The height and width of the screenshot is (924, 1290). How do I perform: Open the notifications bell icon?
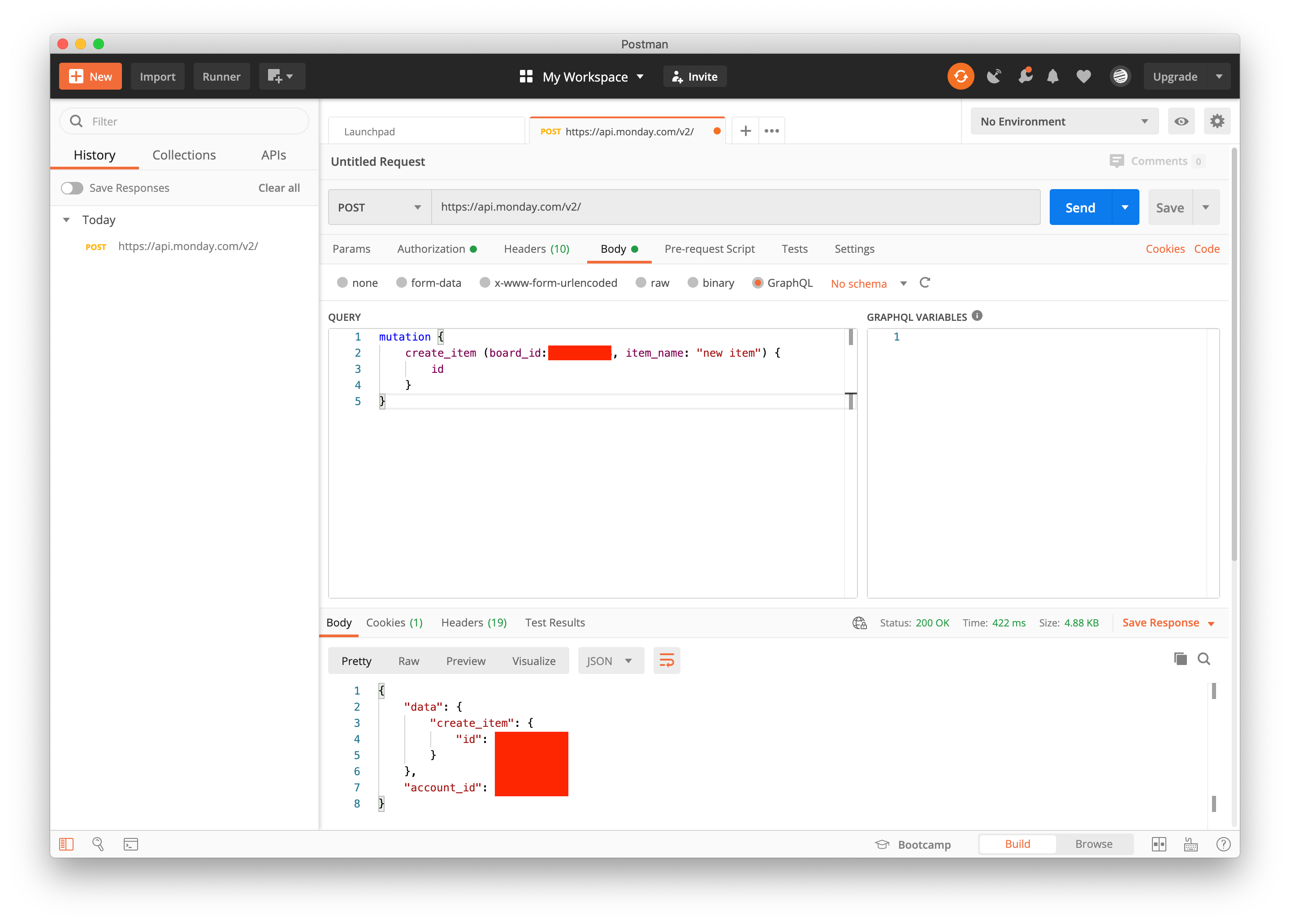point(1053,76)
